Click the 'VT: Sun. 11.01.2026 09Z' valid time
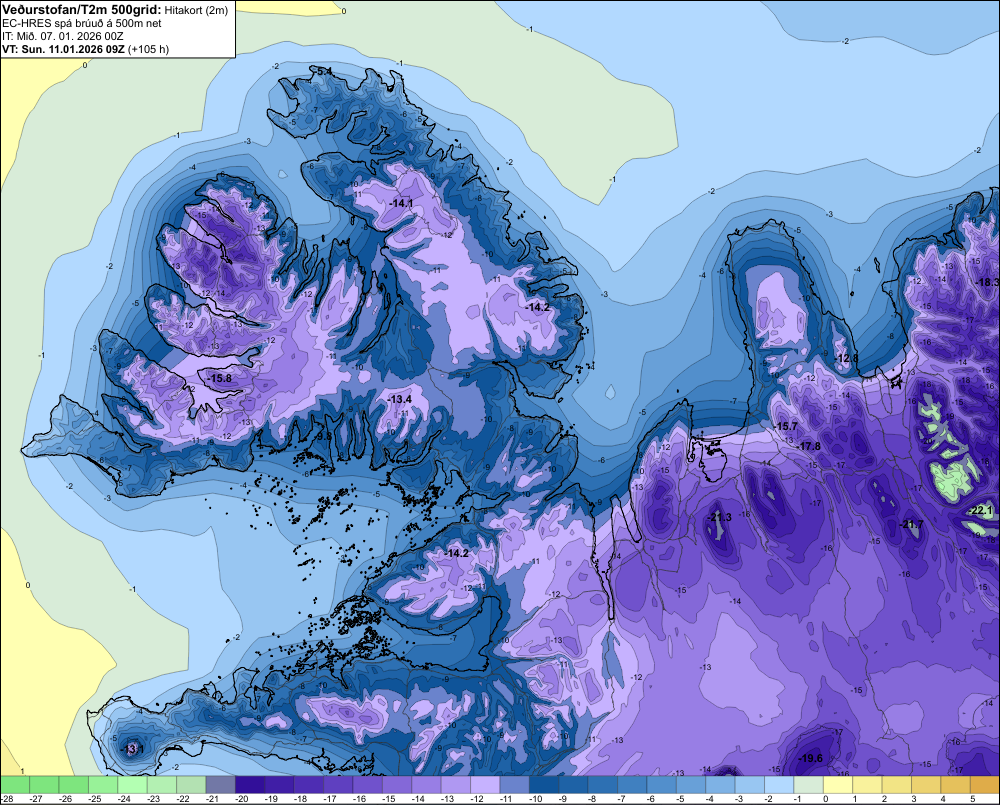The image size is (1000, 805). click(63, 49)
